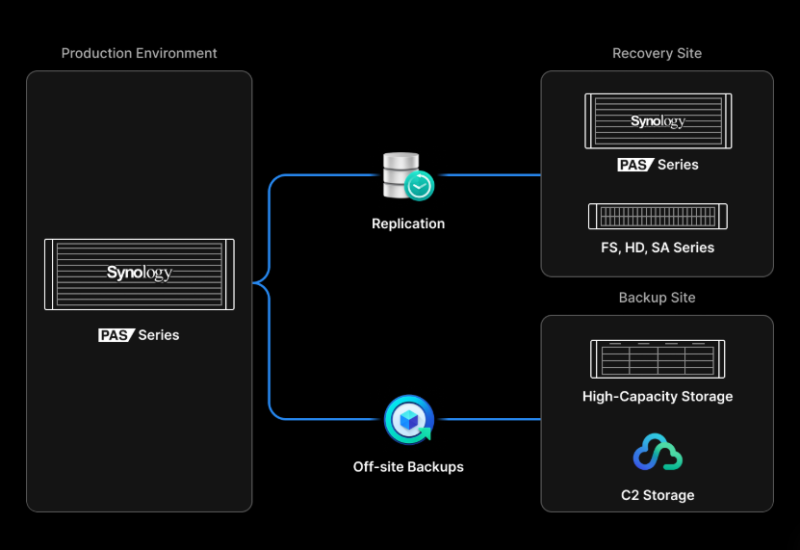This screenshot has width=800, height=550.
Task: Click the C2 Storage cloud icon
Action: click(658, 452)
